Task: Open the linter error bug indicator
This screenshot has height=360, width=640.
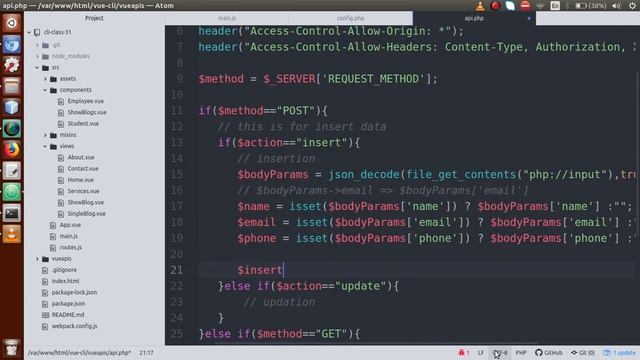Action: coord(464,353)
